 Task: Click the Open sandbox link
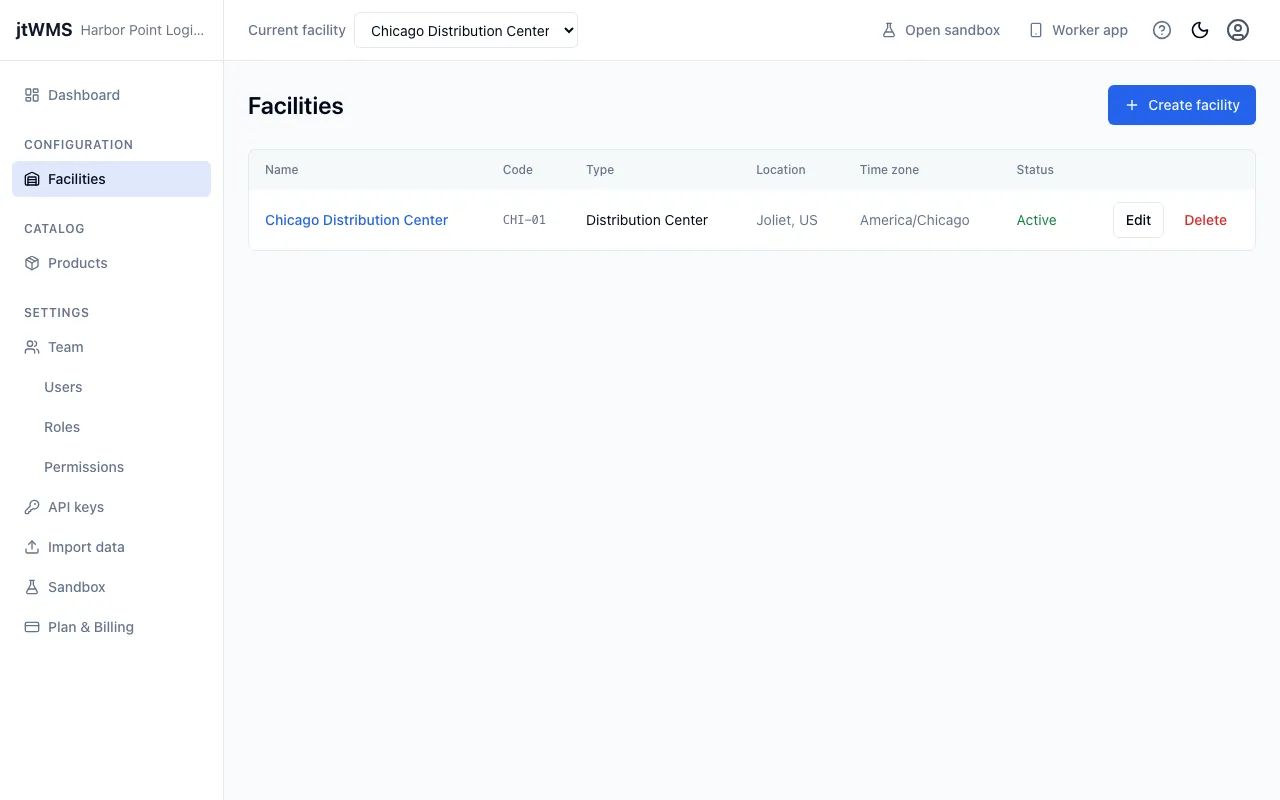click(940, 30)
